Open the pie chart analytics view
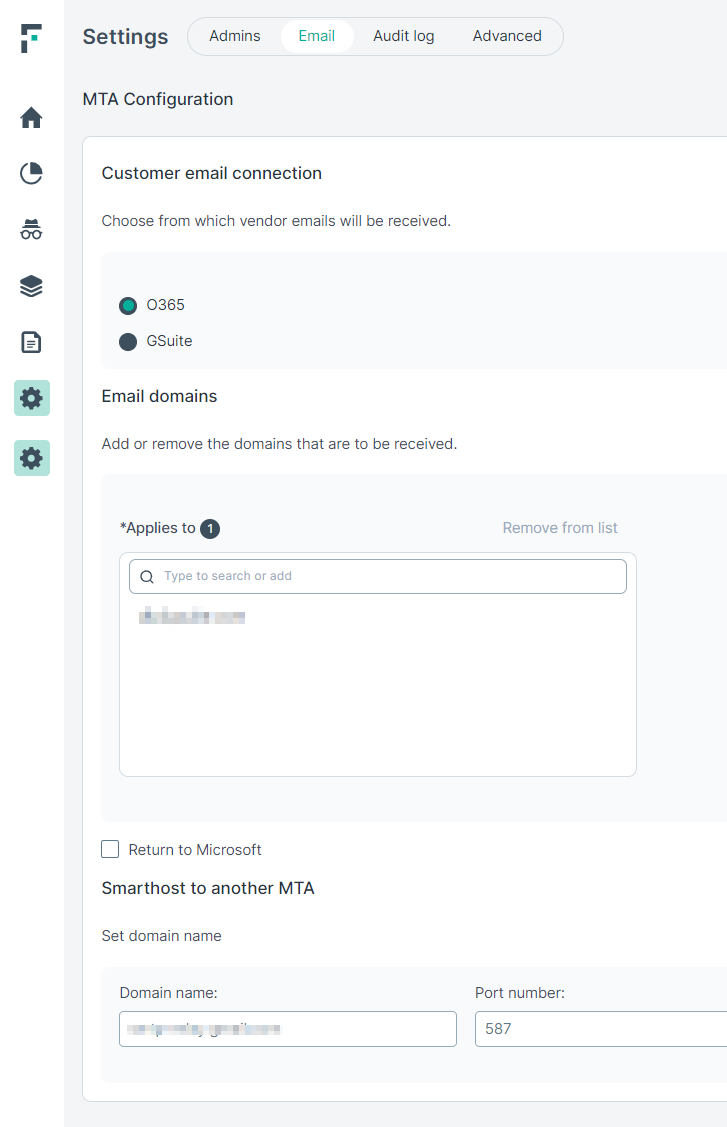 (31, 172)
